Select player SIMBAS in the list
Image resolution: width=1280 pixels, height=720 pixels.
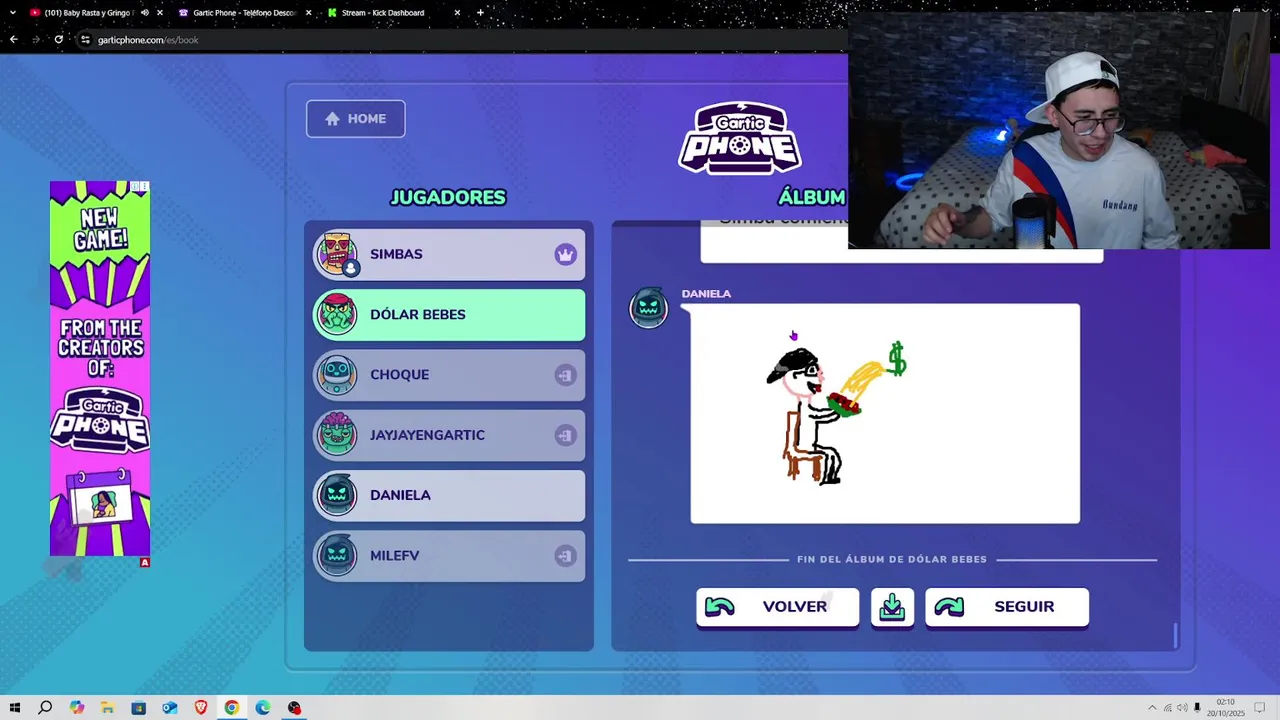coord(449,254)
